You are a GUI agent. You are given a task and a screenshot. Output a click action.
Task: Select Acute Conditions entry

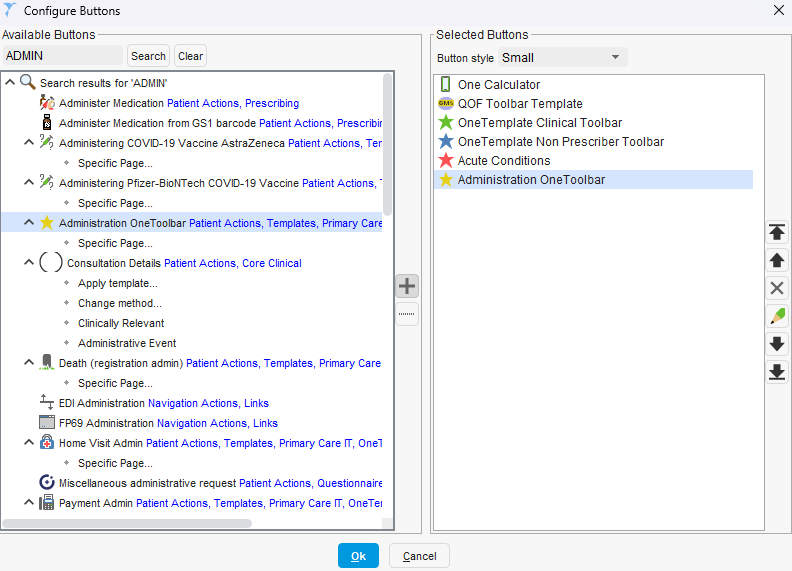coord(504,160)
